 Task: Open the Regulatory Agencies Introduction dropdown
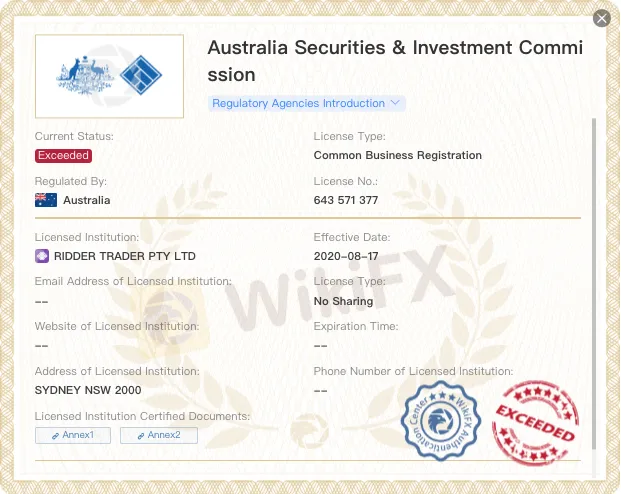tap(298, 103)
